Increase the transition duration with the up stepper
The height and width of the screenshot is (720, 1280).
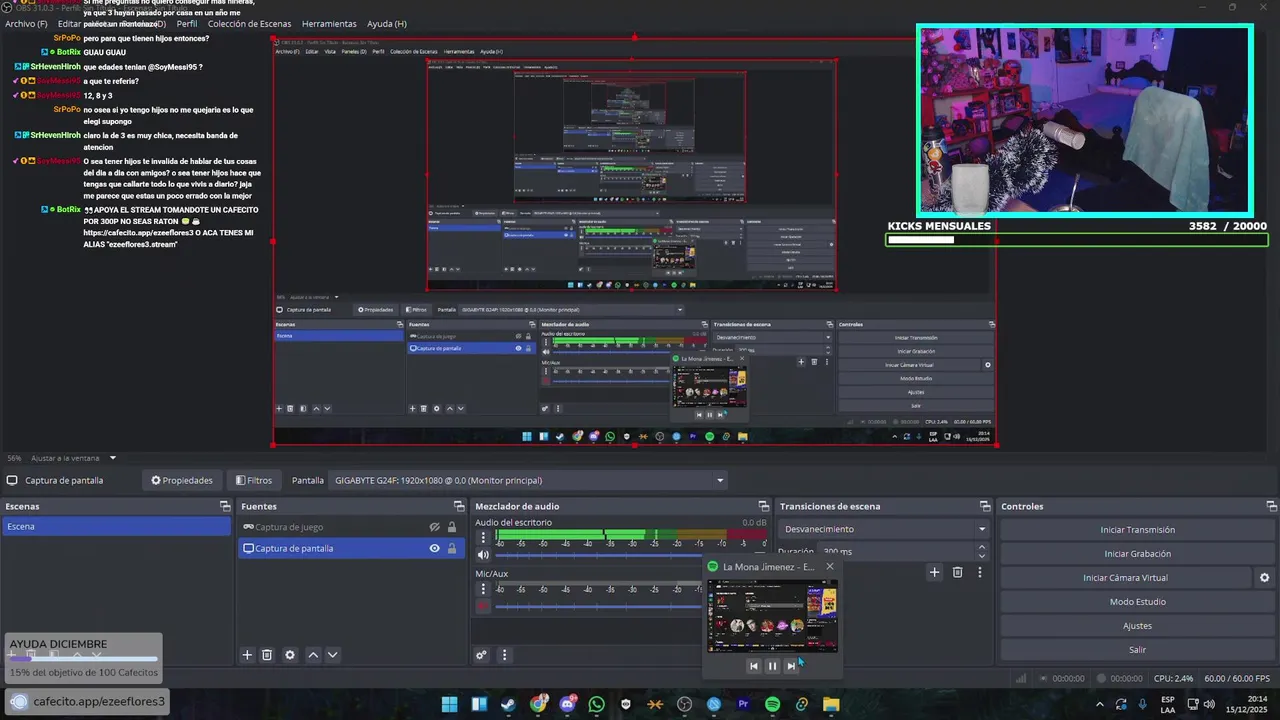click(982, 547)
